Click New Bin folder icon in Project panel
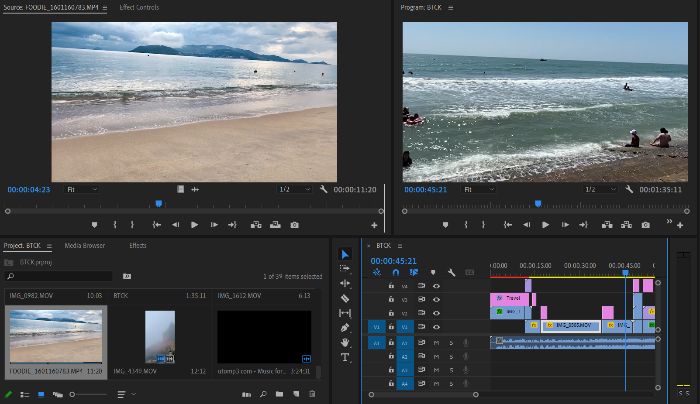 coord(279,394)
